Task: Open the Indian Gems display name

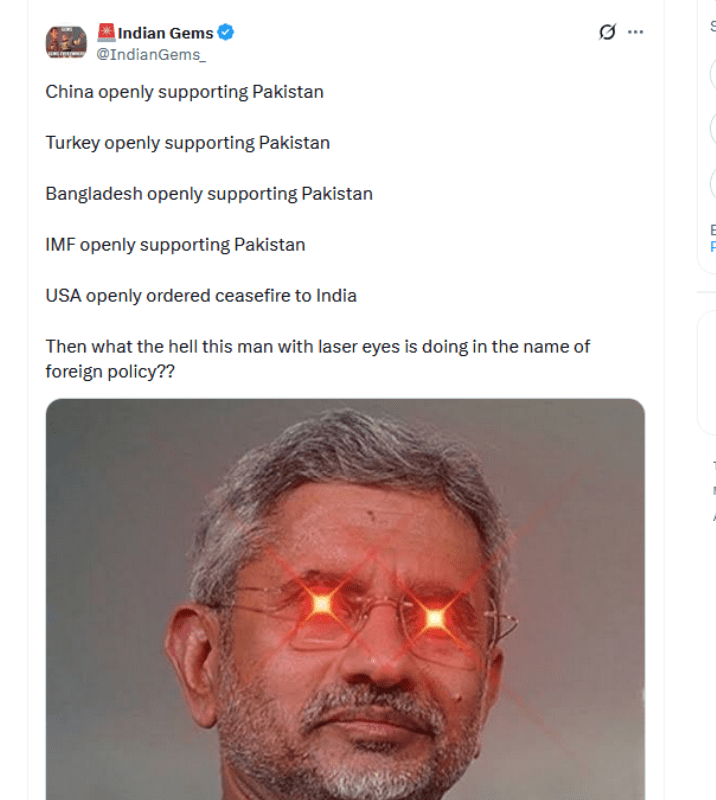Action: coord(165,33)
